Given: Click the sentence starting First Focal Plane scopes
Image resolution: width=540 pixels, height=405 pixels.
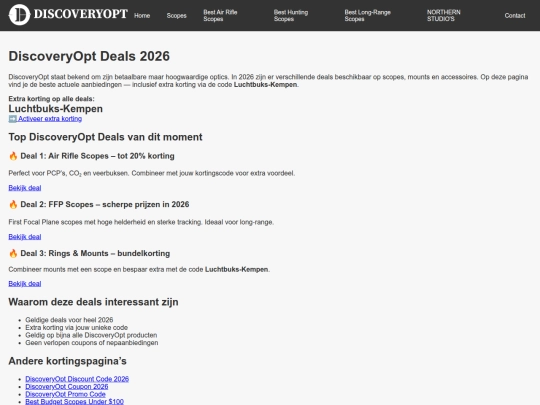Looking at the screenshot, I should 141,222.
